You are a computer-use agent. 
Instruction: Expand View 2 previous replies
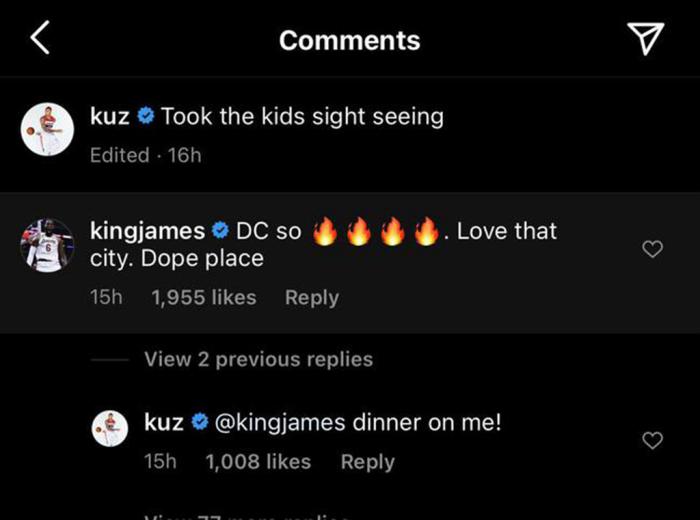(258, 360)
